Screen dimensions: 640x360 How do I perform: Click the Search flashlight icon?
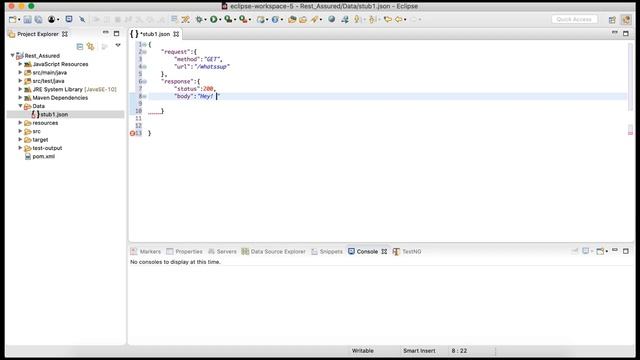pyautogui.click(x=314, y=19)
